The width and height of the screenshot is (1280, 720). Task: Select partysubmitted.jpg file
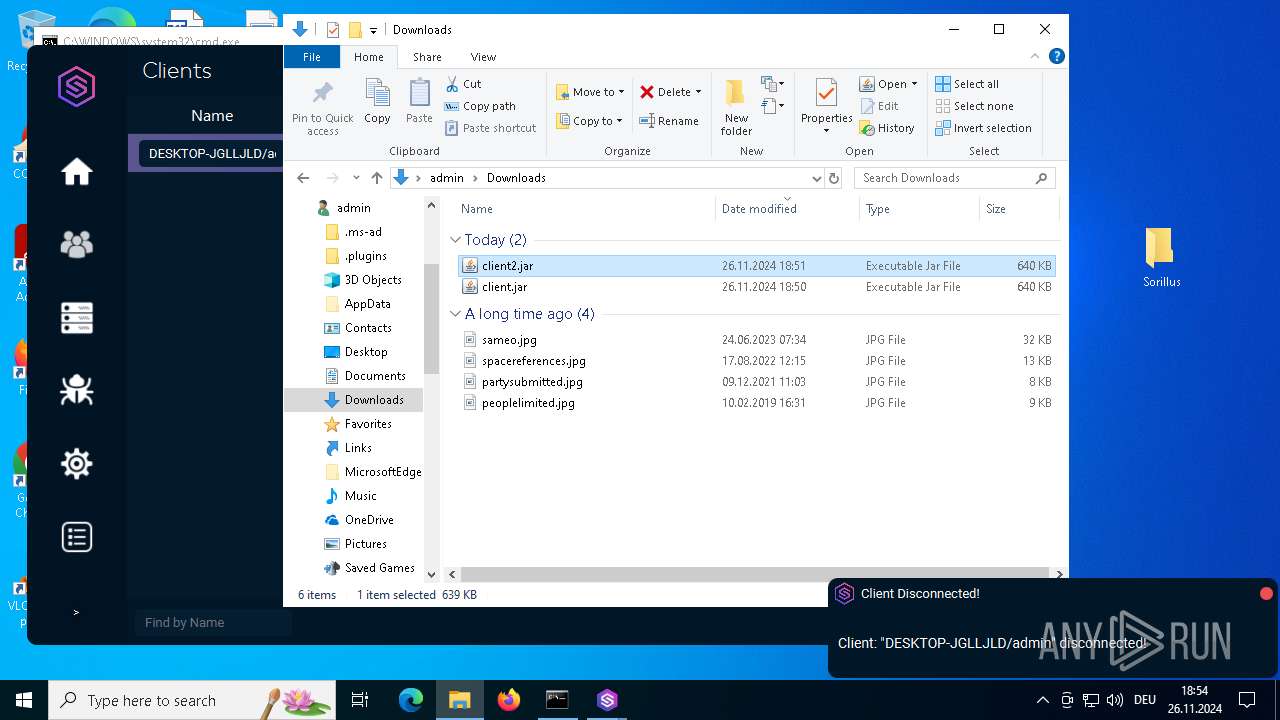pos(756,382)
